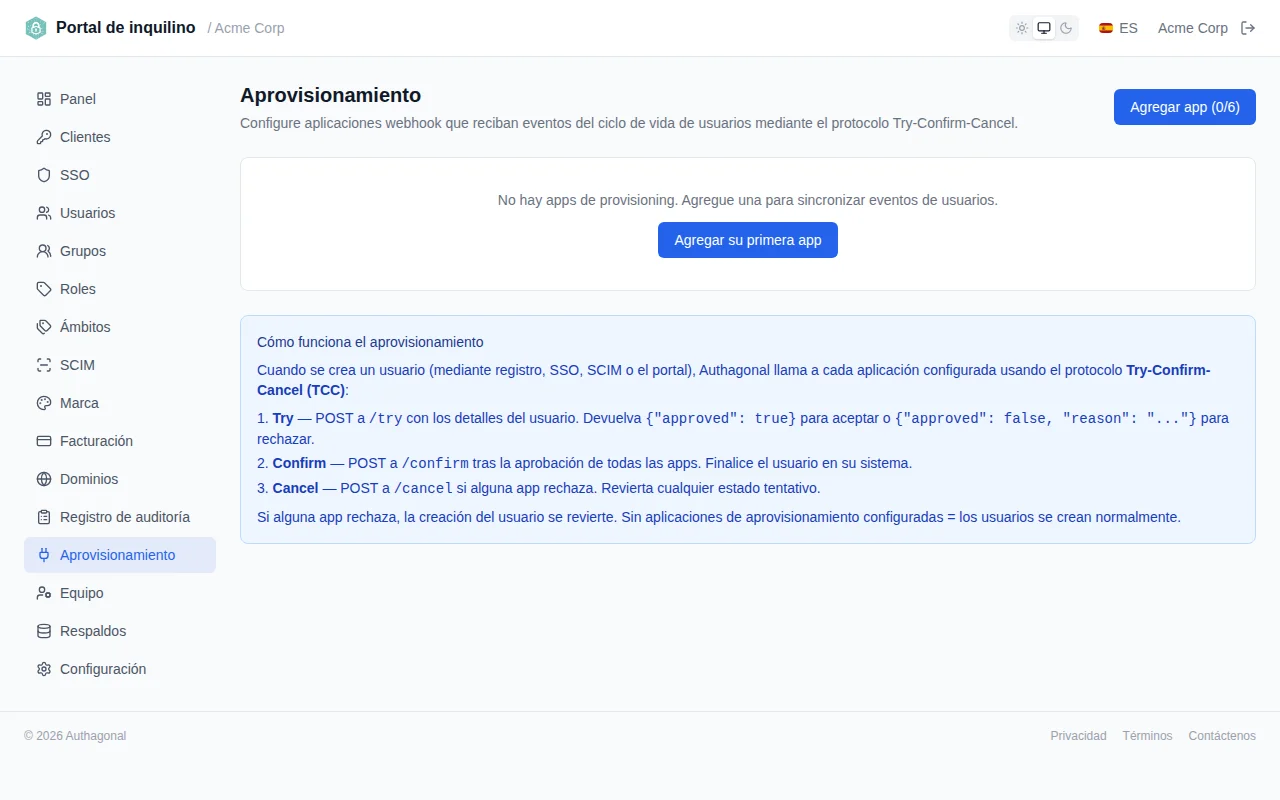1280x800 pixels.
Task: Open the Respaldos label
Action: [93, 631]
